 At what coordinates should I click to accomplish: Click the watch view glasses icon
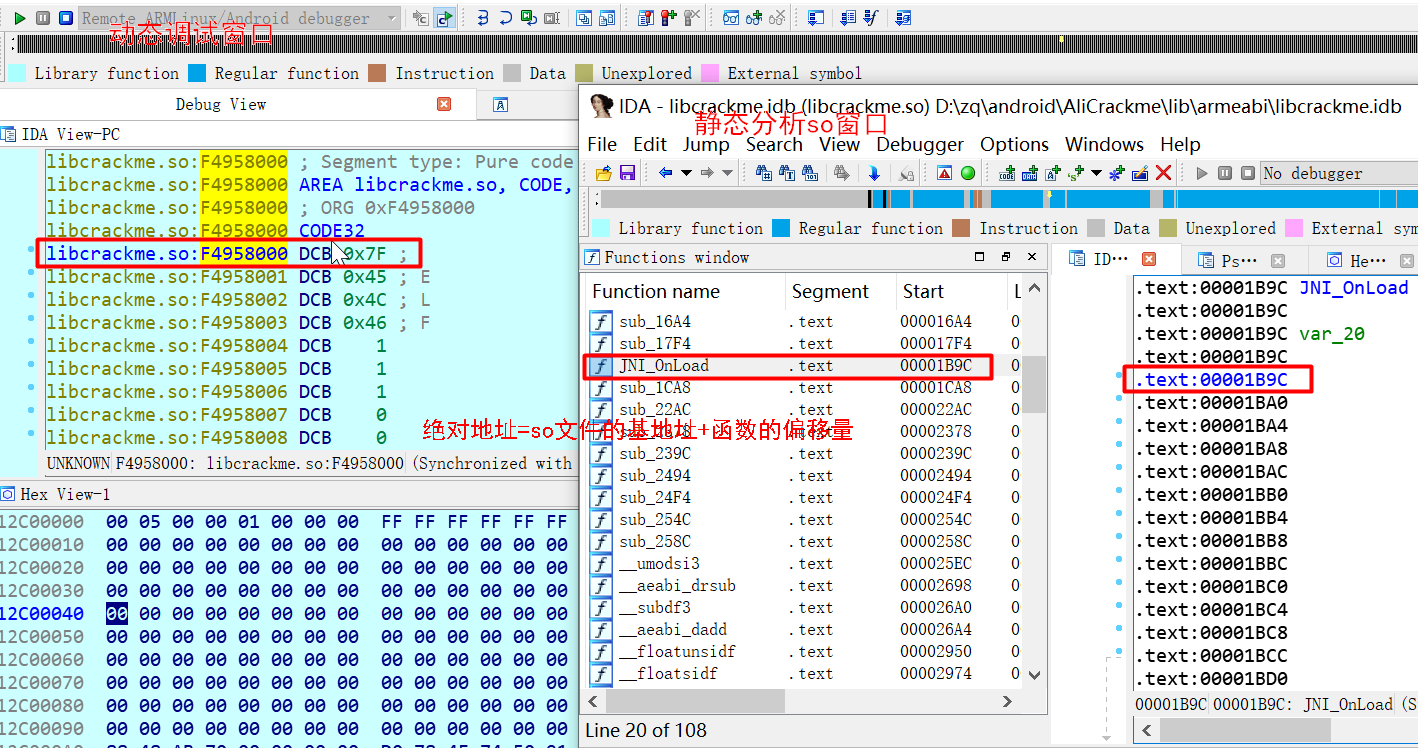coord(731,18)
